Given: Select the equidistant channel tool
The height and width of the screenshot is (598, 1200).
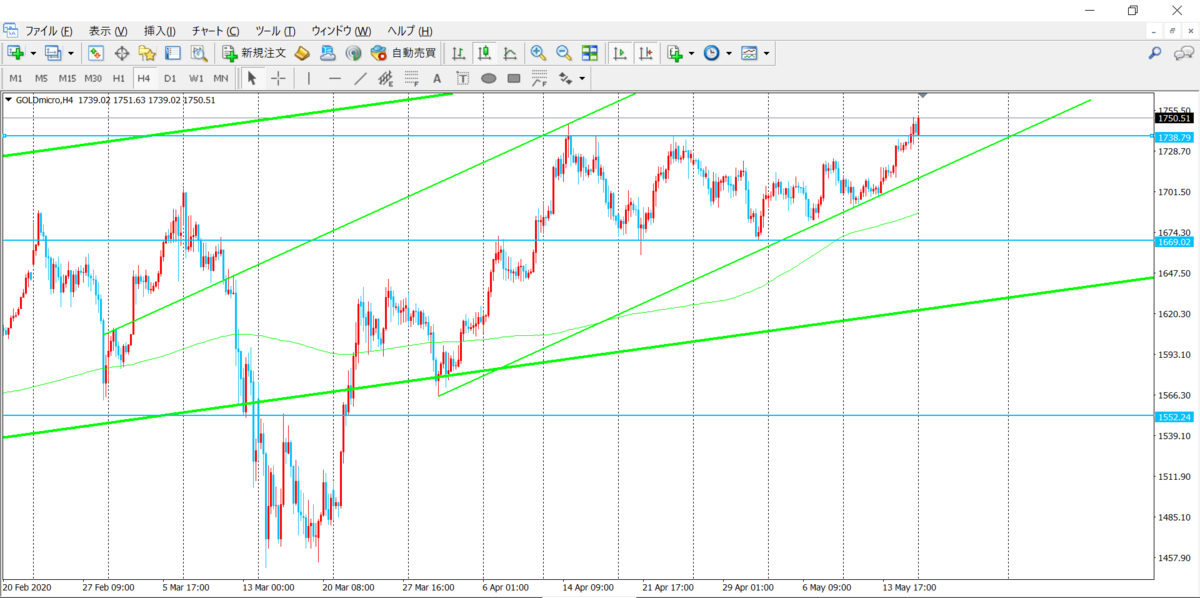Looking at the screenshot, I should click(x=386, y=78).
